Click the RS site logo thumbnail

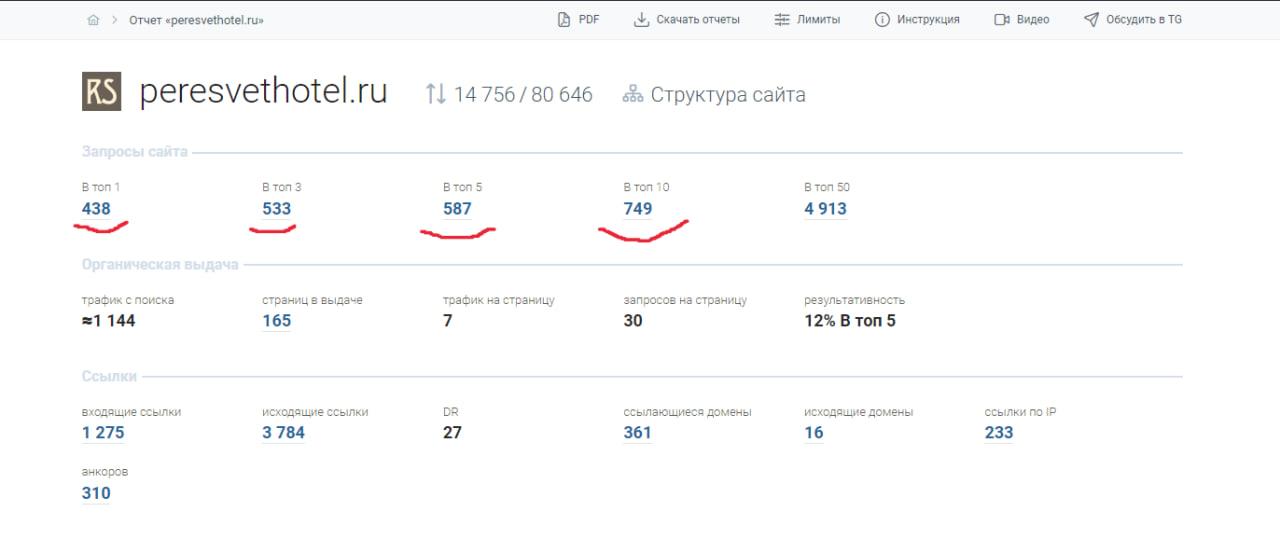[x=101, y=91]
